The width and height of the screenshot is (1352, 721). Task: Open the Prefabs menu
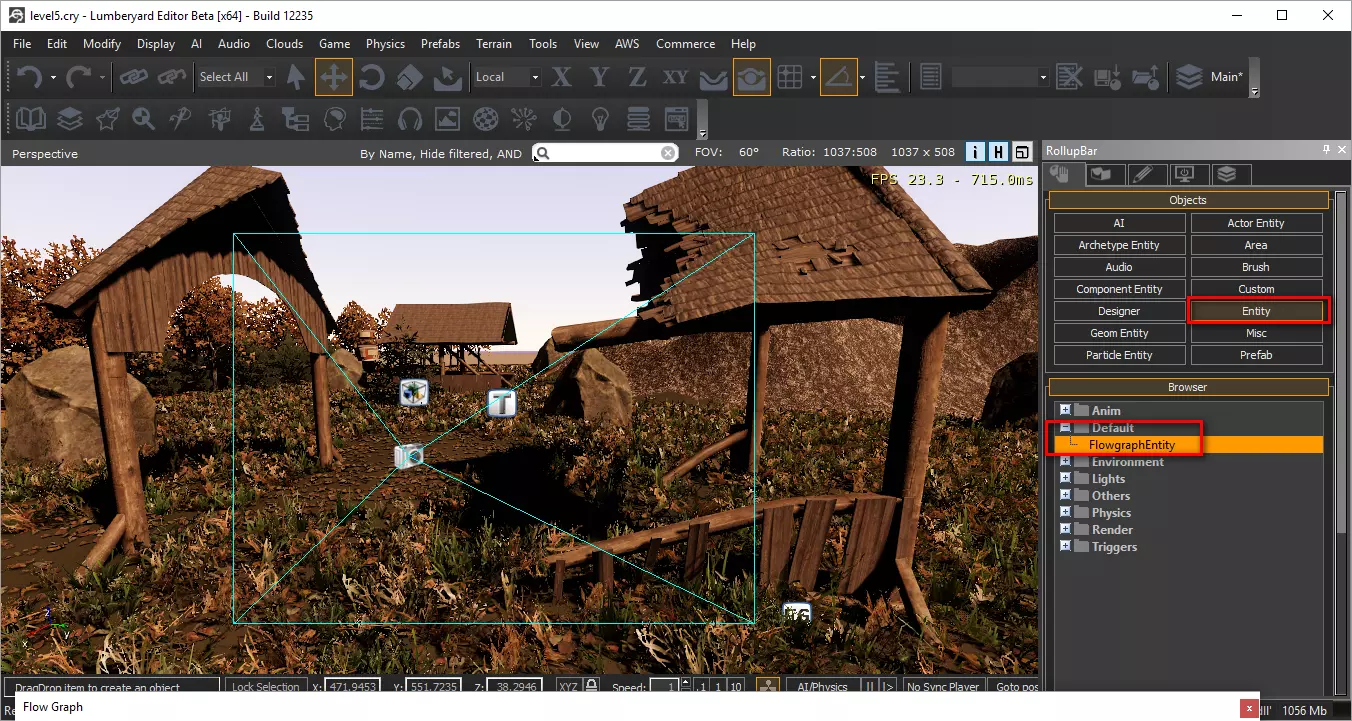click(x=440, y=44)
